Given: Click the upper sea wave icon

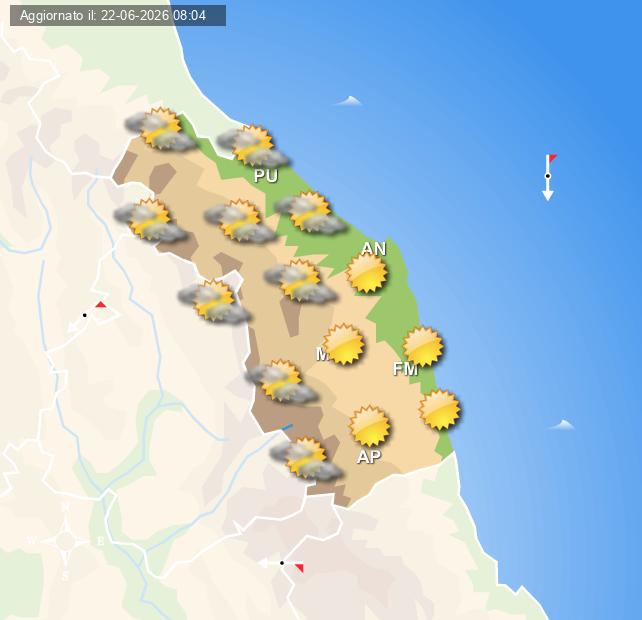Looking at the screenshot, I should pos(349,101).
